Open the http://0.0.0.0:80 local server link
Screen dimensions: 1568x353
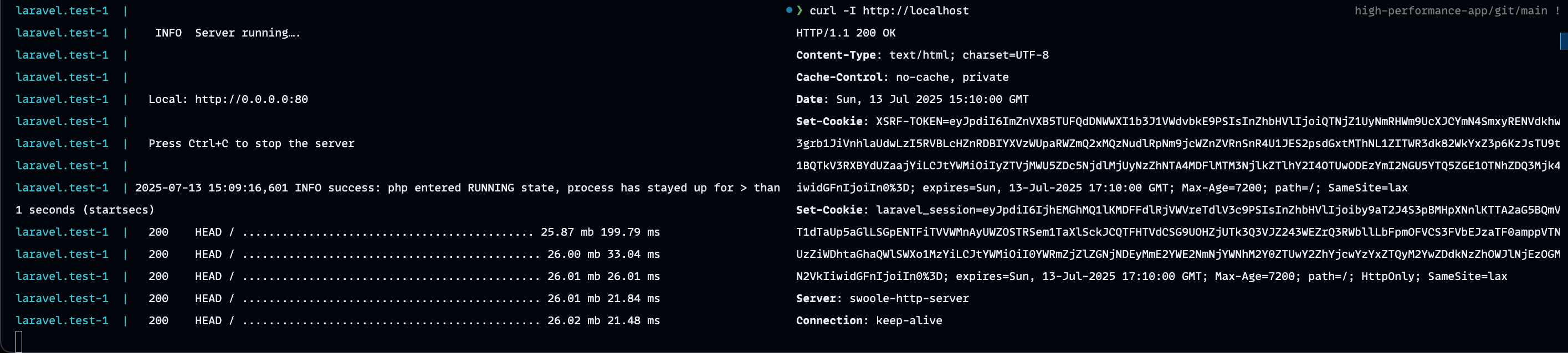252,99
